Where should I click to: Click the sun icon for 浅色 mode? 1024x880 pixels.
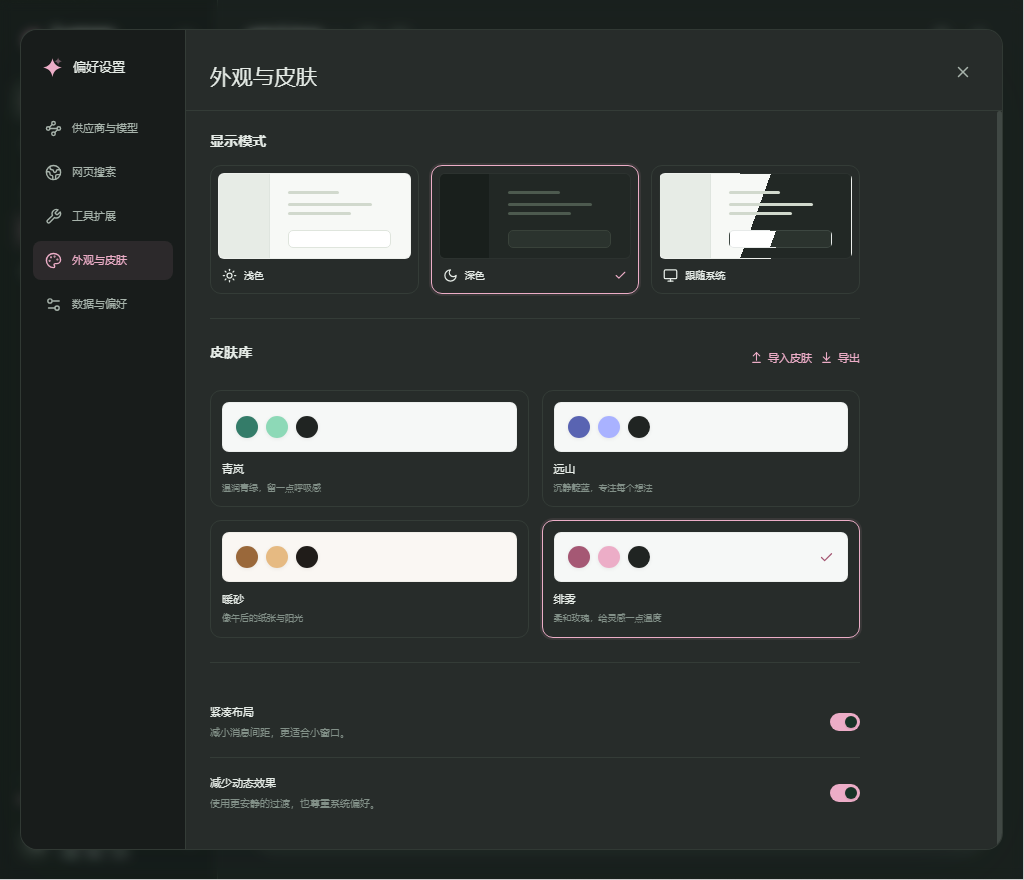229,275
